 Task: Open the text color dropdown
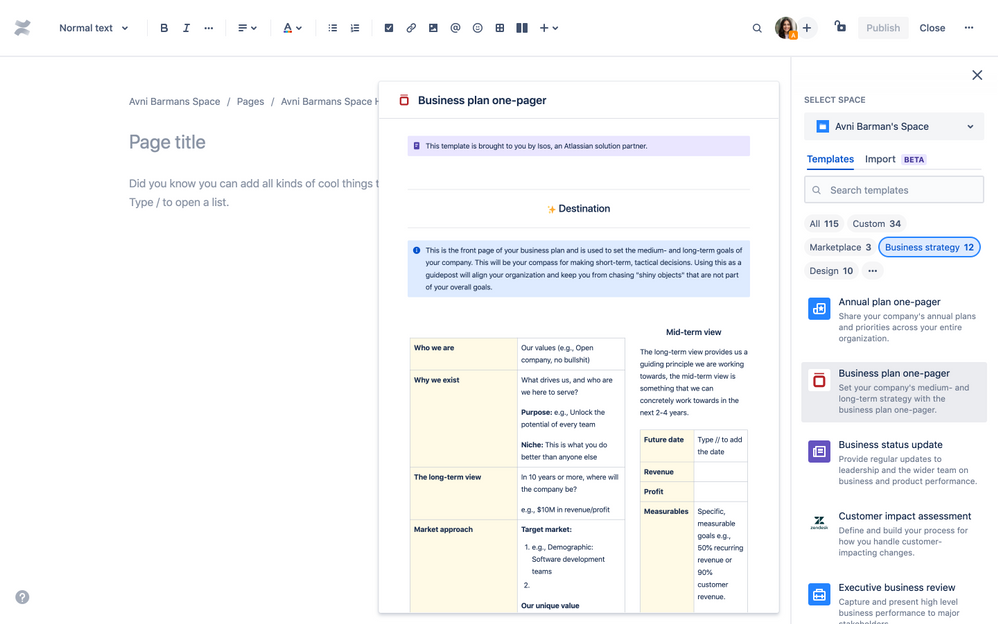pyautogui.click(x=292, y=28)
